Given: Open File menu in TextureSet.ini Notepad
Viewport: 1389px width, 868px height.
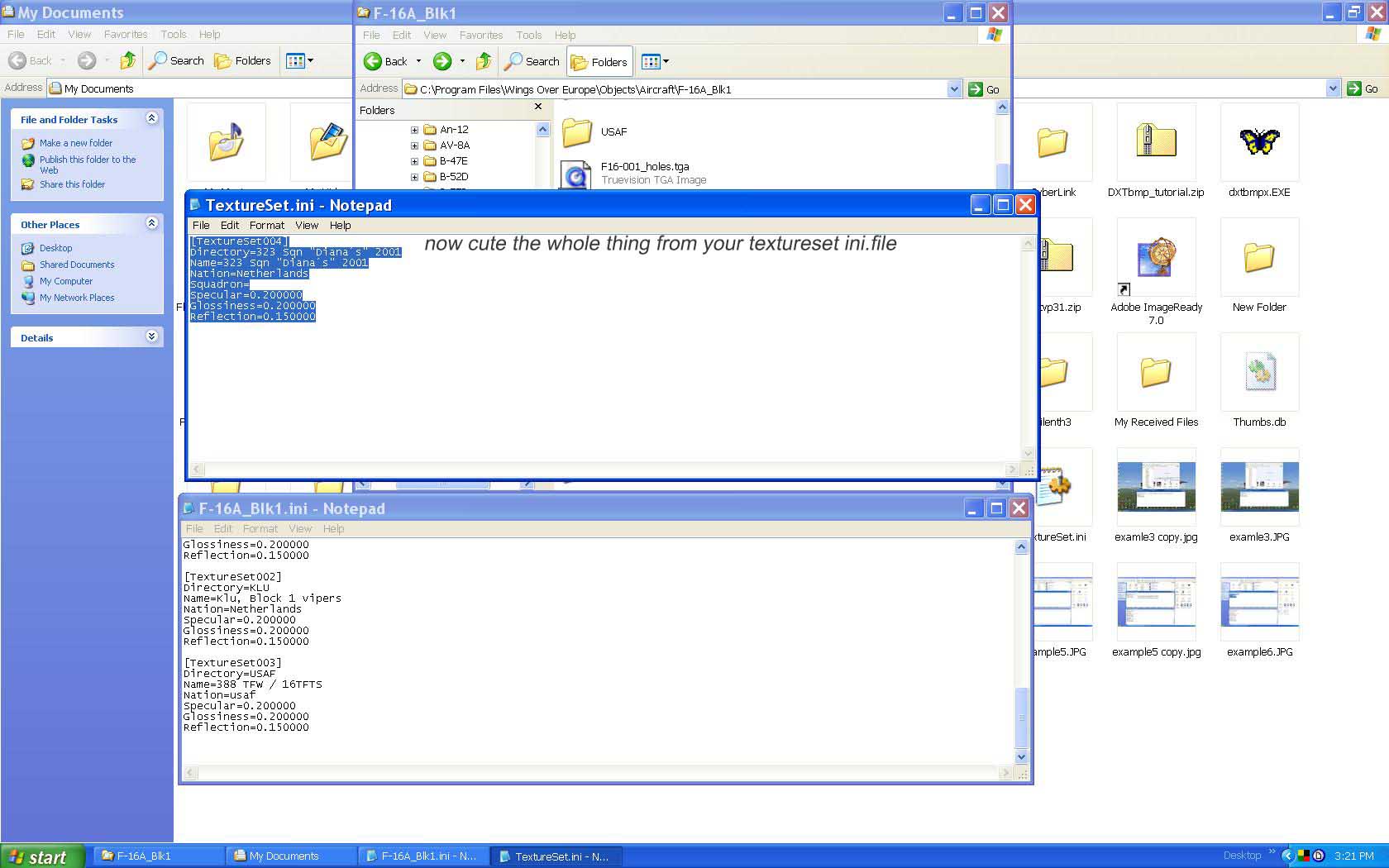Looking at the screenshot, I should pos(201,225).
